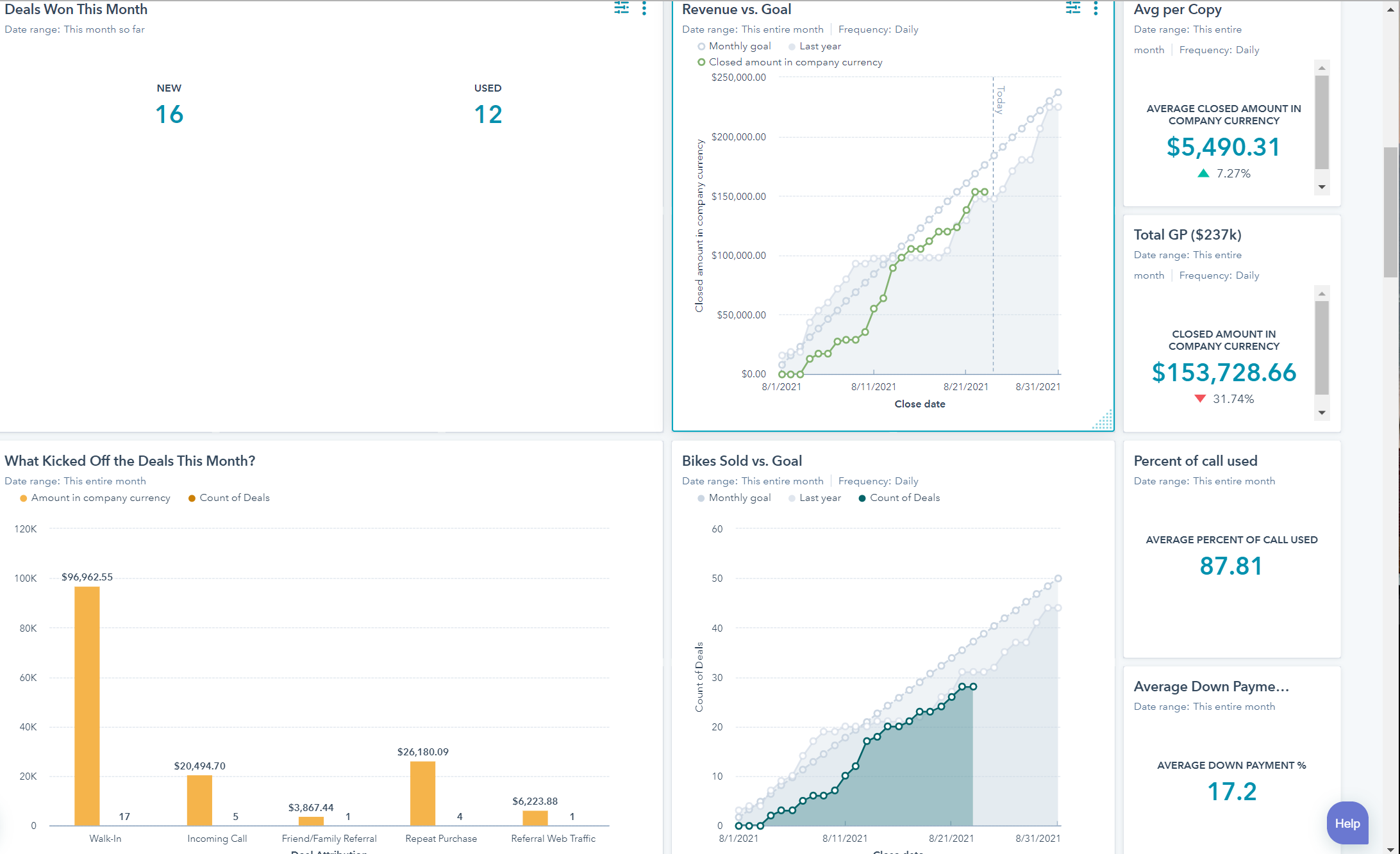Toggle Monthly goal legend in Bikes Sold vs. Goal
1400x854 pixels.
[x=734, y=498]
